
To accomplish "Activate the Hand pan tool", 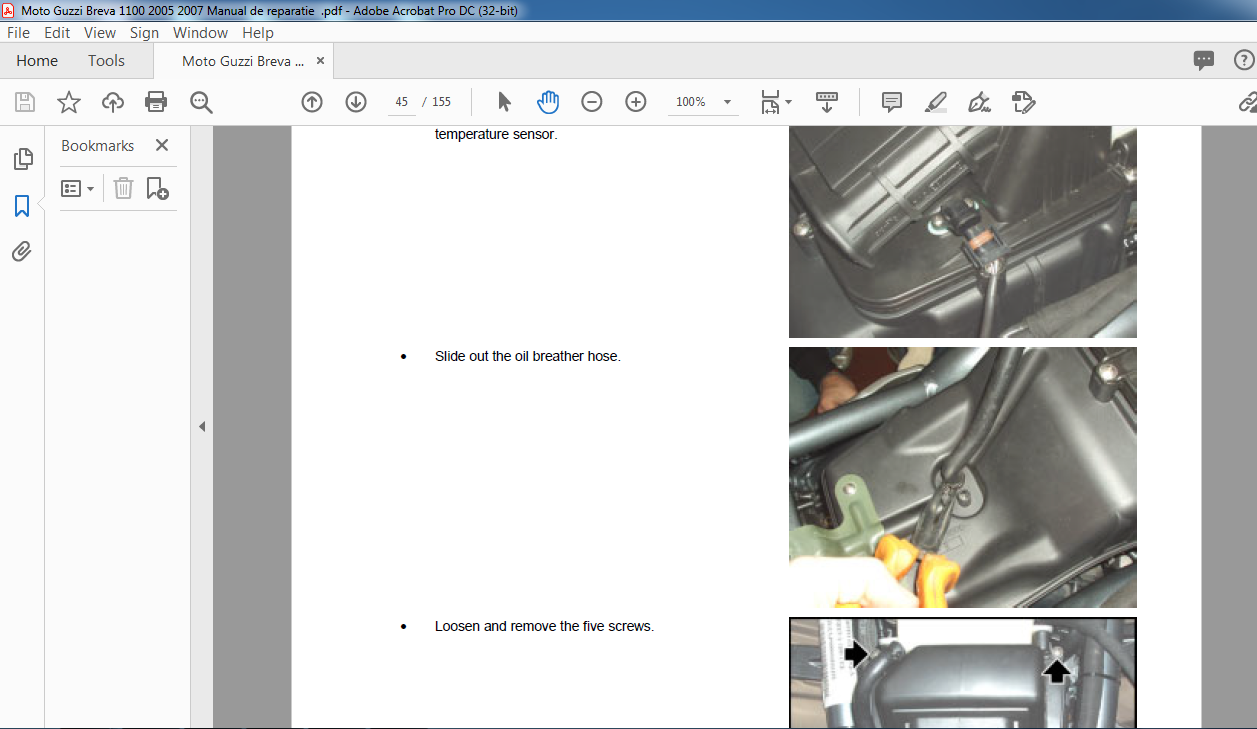I will 548,102.
